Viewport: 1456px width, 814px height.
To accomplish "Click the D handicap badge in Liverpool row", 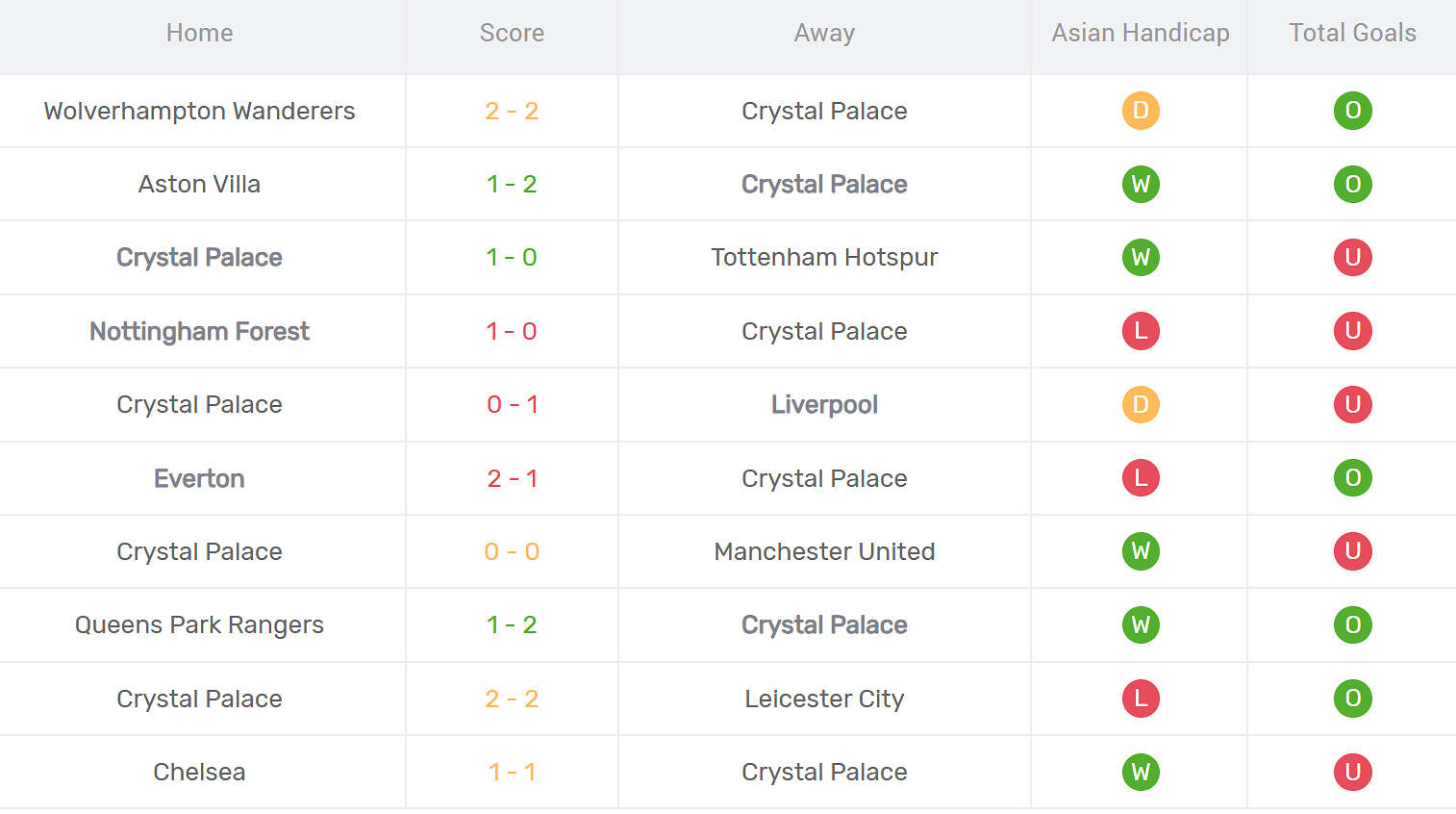I will click(1141, 404).
